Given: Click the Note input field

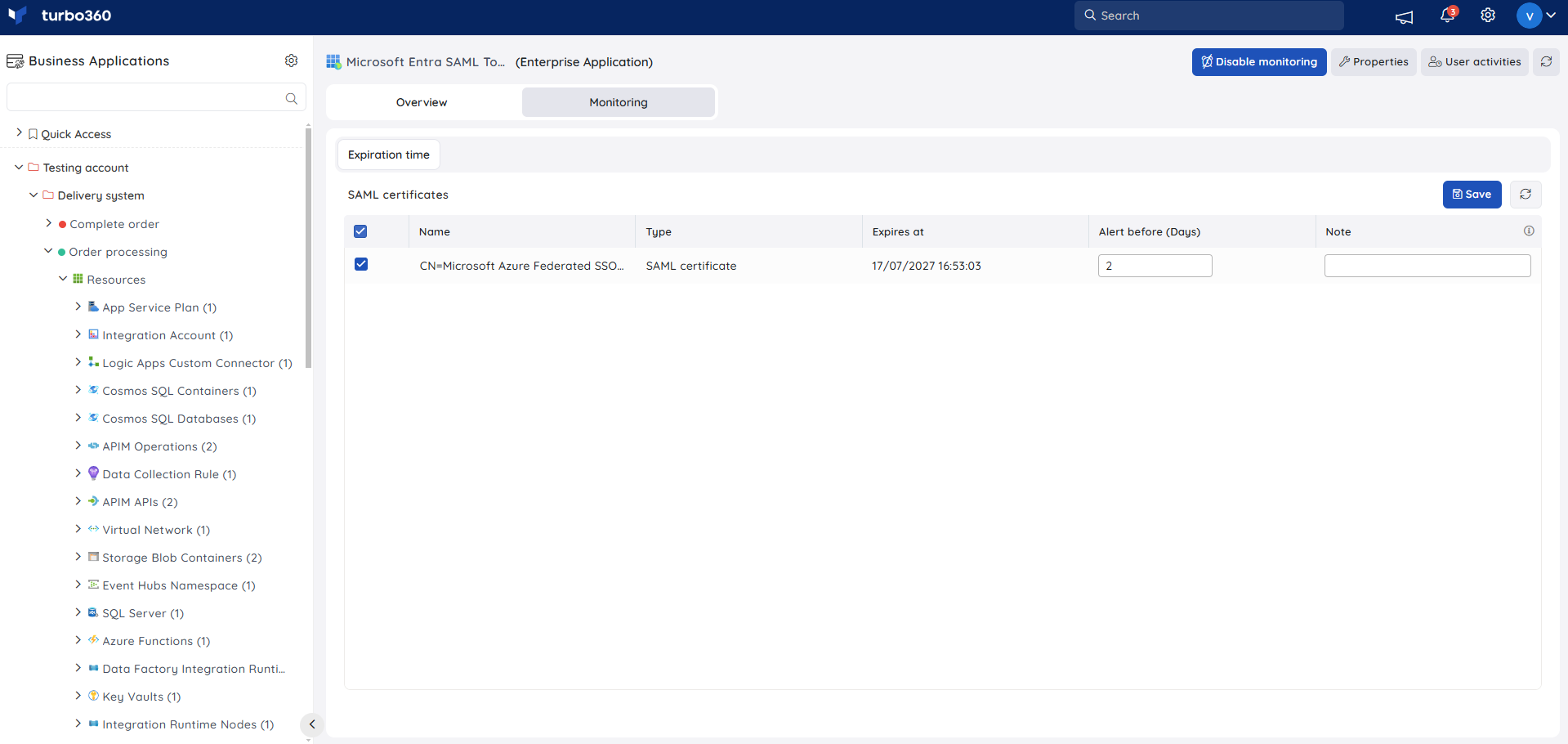Looking at the screenshot, I should click(x=1427, y=266).
